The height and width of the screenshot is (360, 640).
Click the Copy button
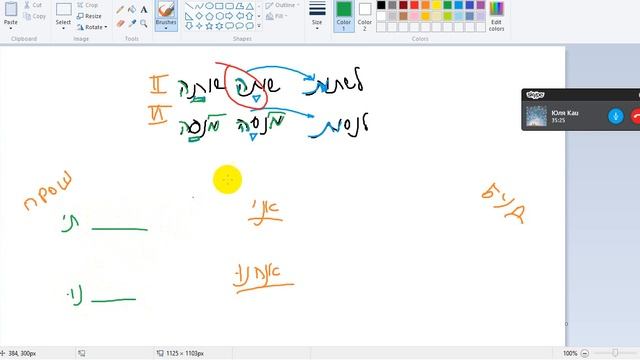(34, 16)
